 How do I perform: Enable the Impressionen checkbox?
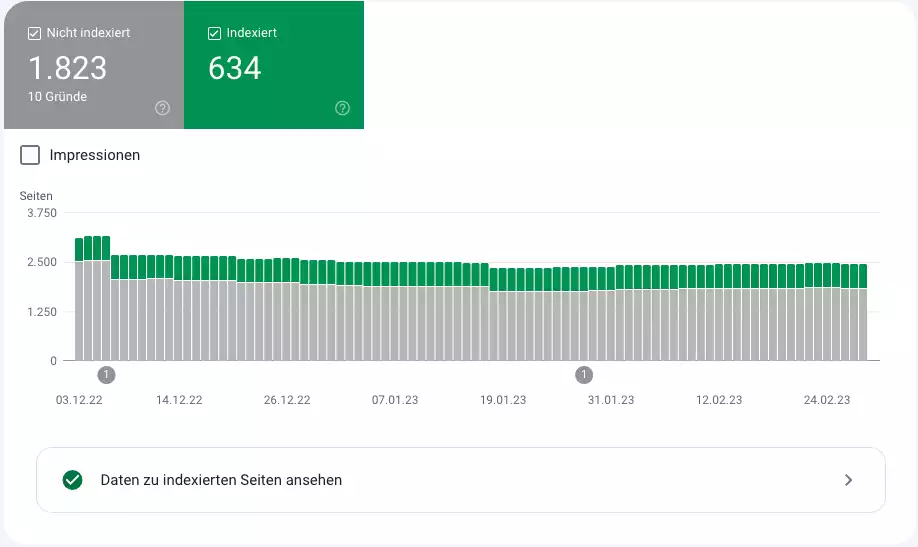click(30, 155)
